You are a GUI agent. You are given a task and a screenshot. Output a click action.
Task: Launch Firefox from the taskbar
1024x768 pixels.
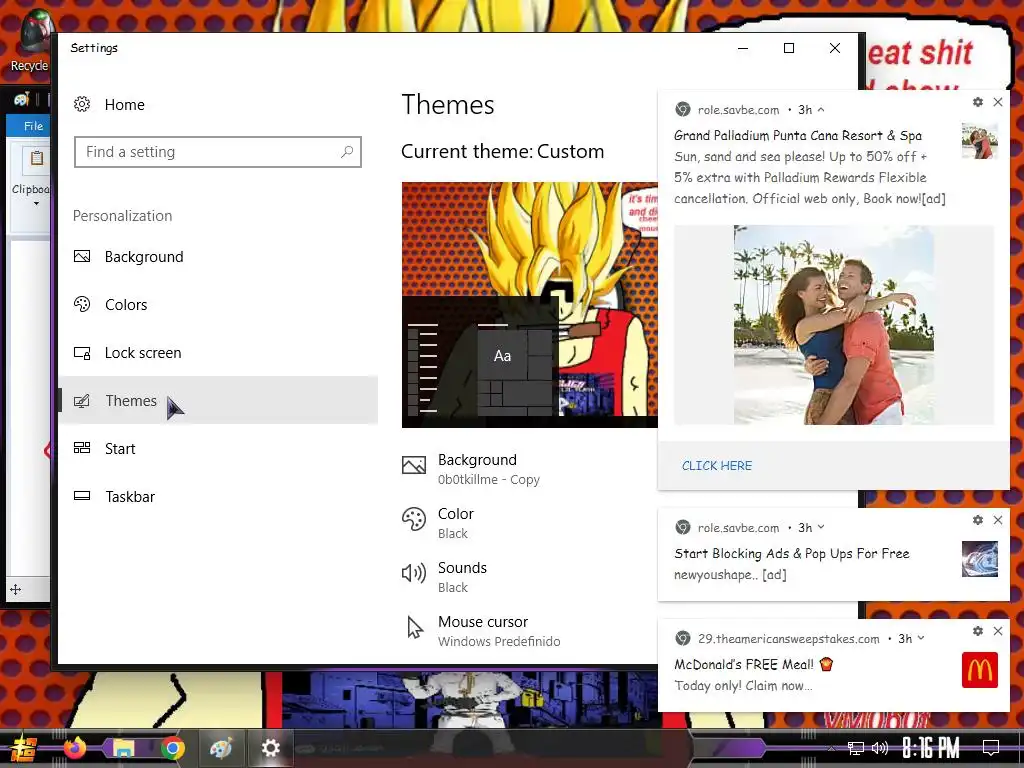74,748
